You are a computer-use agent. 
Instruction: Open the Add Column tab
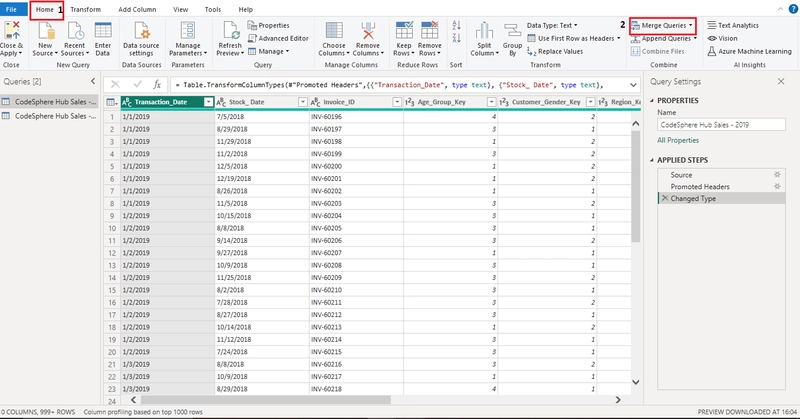point(137,9)
